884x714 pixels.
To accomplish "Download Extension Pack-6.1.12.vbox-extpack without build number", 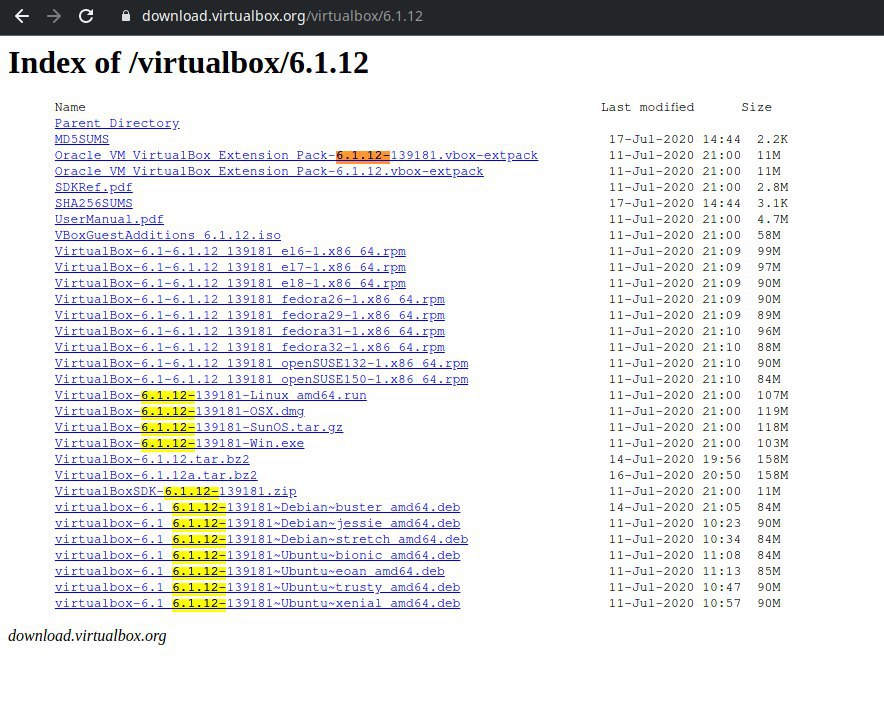I will (x=269, y=171).
